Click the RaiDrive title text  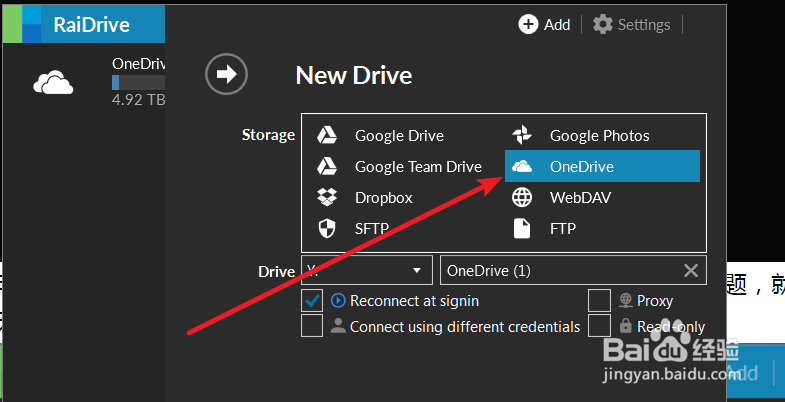[92, 24]
